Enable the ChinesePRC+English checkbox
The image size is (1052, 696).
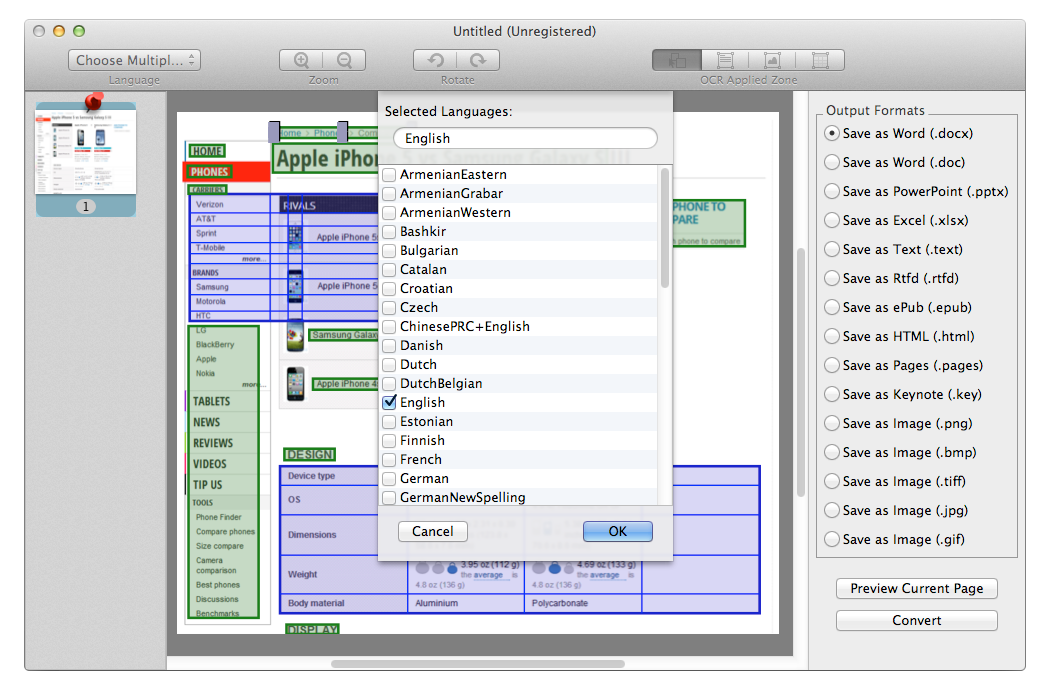389,327
